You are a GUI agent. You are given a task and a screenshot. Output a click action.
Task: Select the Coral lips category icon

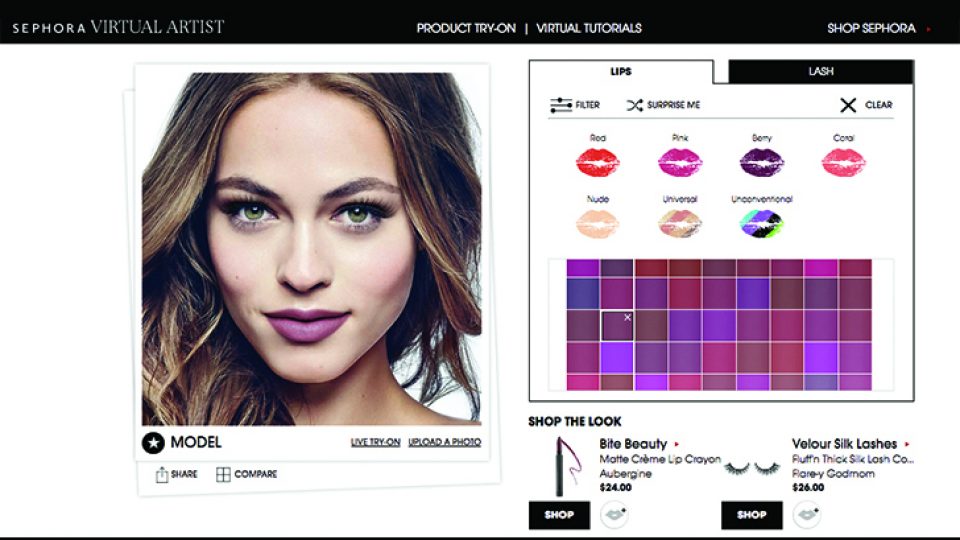pyautogui.click(x=844, y=162)
